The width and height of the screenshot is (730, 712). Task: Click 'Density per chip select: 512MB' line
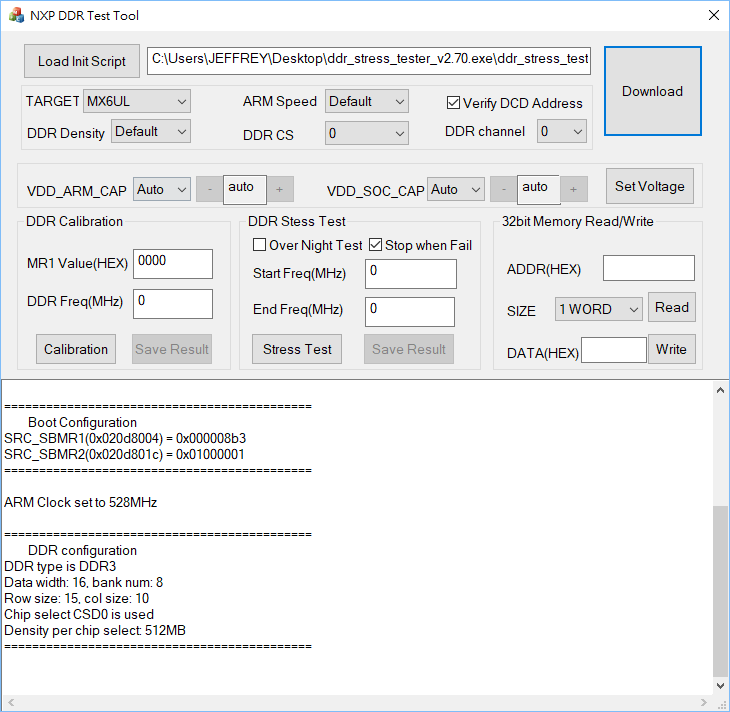[x=95, y=630]
